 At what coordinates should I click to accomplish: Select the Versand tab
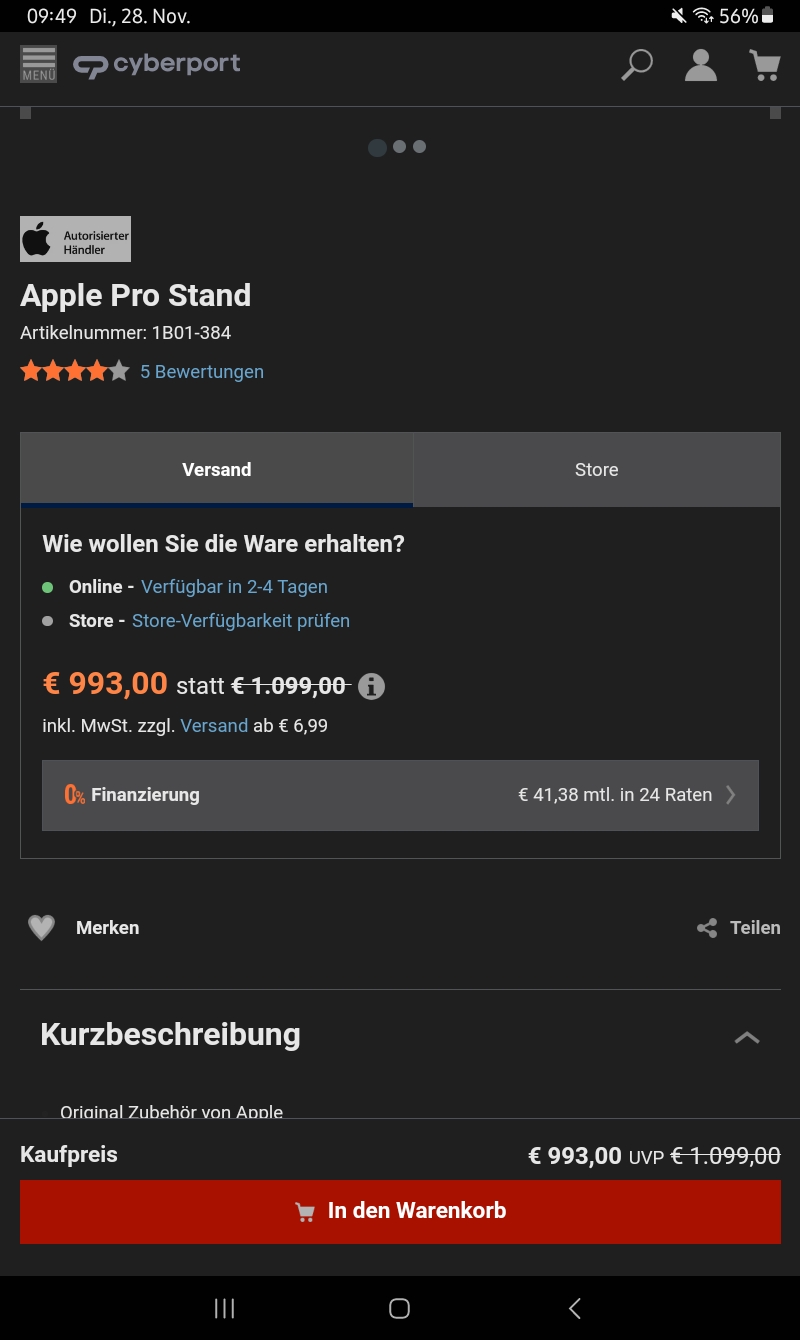coord(217,469)
